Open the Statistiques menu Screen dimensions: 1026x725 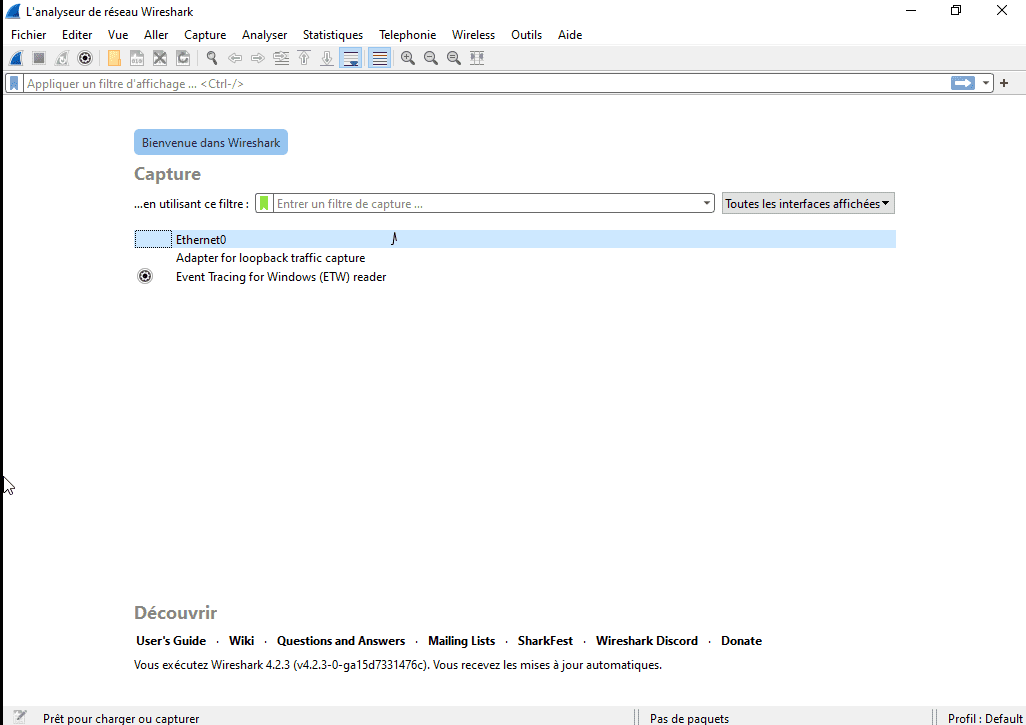tap(333, 35)
